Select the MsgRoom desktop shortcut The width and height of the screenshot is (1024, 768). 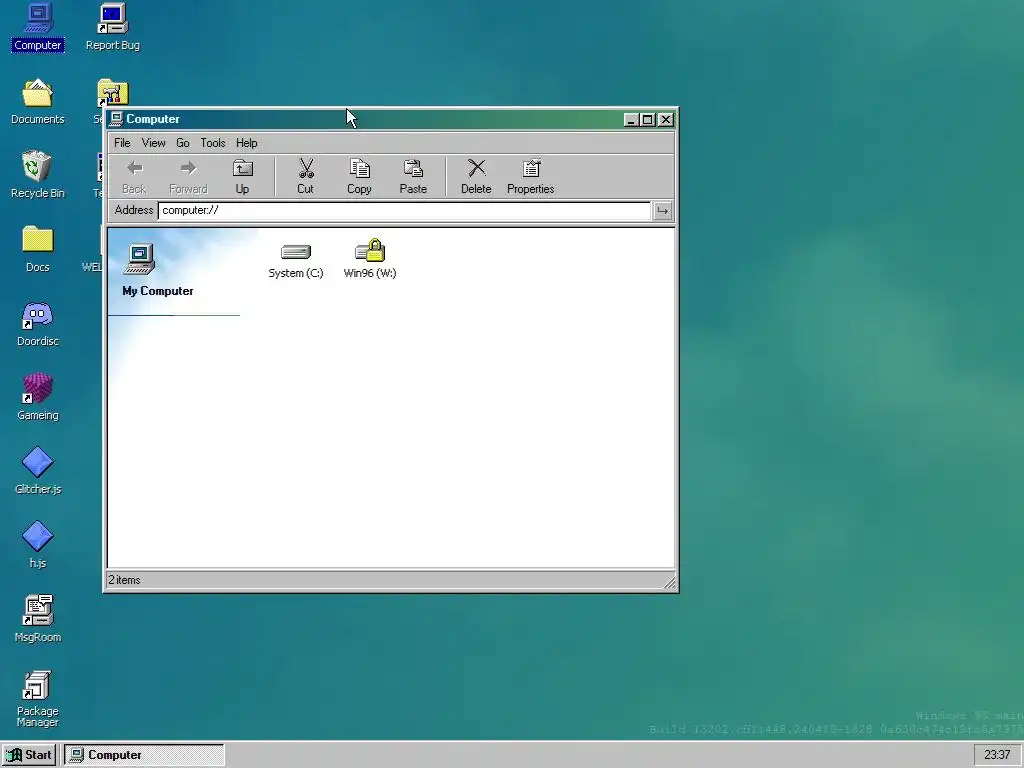point(38,619)
